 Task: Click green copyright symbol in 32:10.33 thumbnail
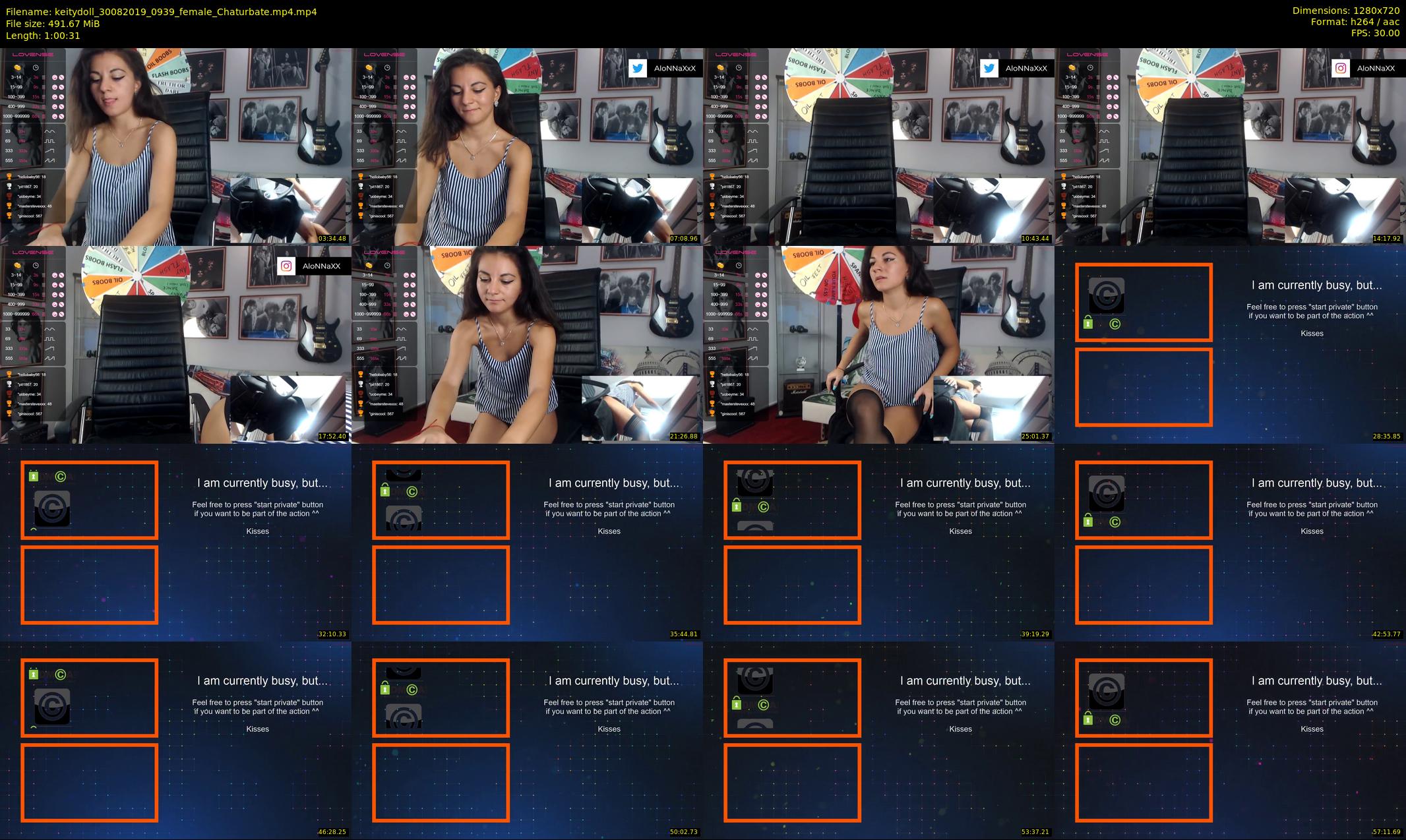pyautogui.click(x=61, y=476)
